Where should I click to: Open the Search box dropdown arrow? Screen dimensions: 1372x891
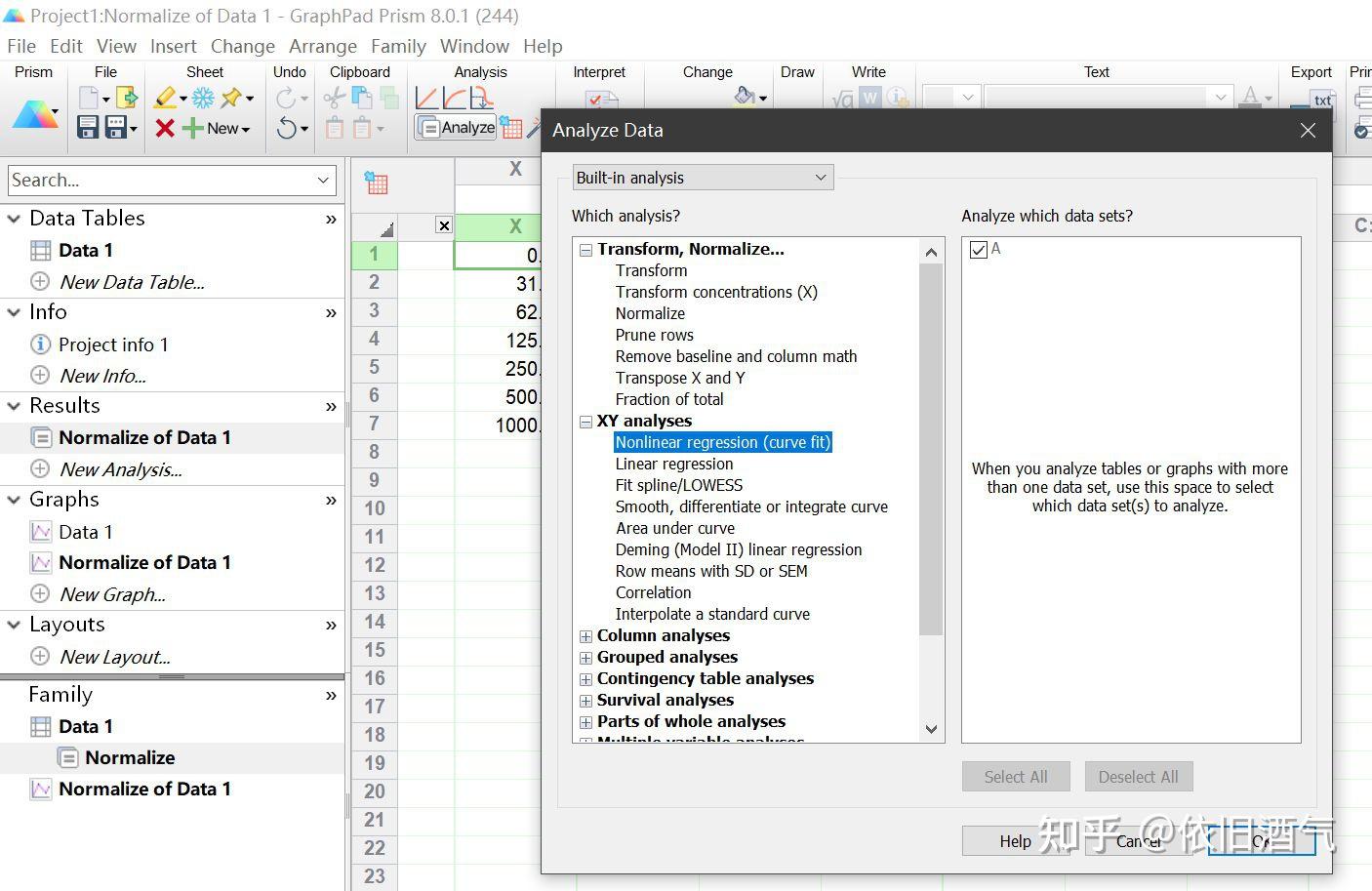pyautogui.click(x=323, y=180)
